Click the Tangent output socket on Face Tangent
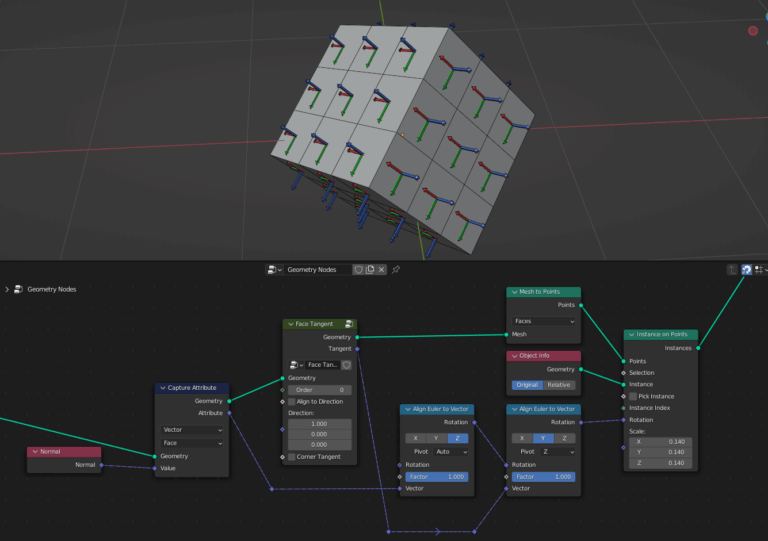Image resolution: width=768 pixels, height=541 pixels. click(x=357, y=349)
